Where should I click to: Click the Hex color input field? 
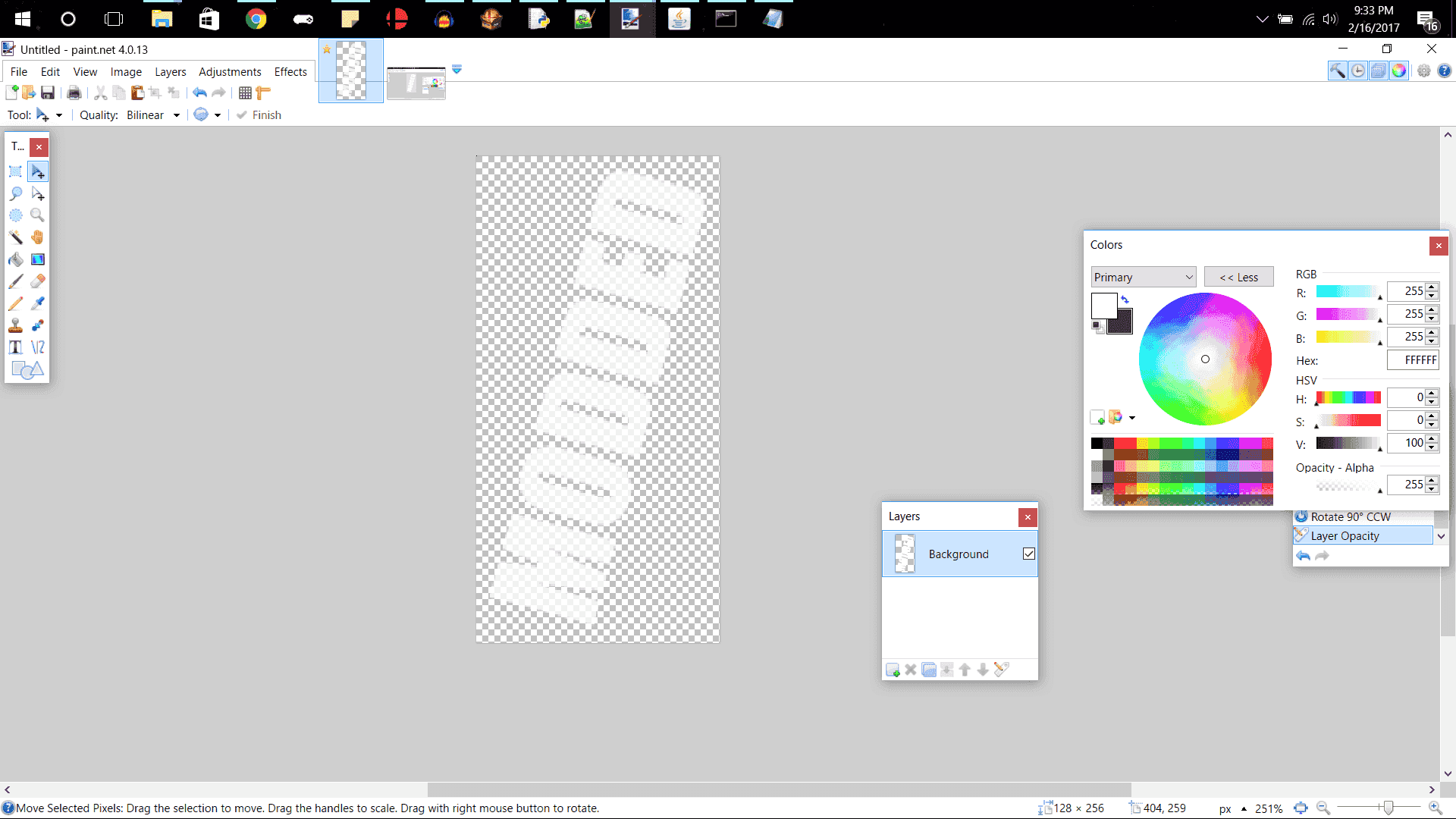[x=1413, y=360]
